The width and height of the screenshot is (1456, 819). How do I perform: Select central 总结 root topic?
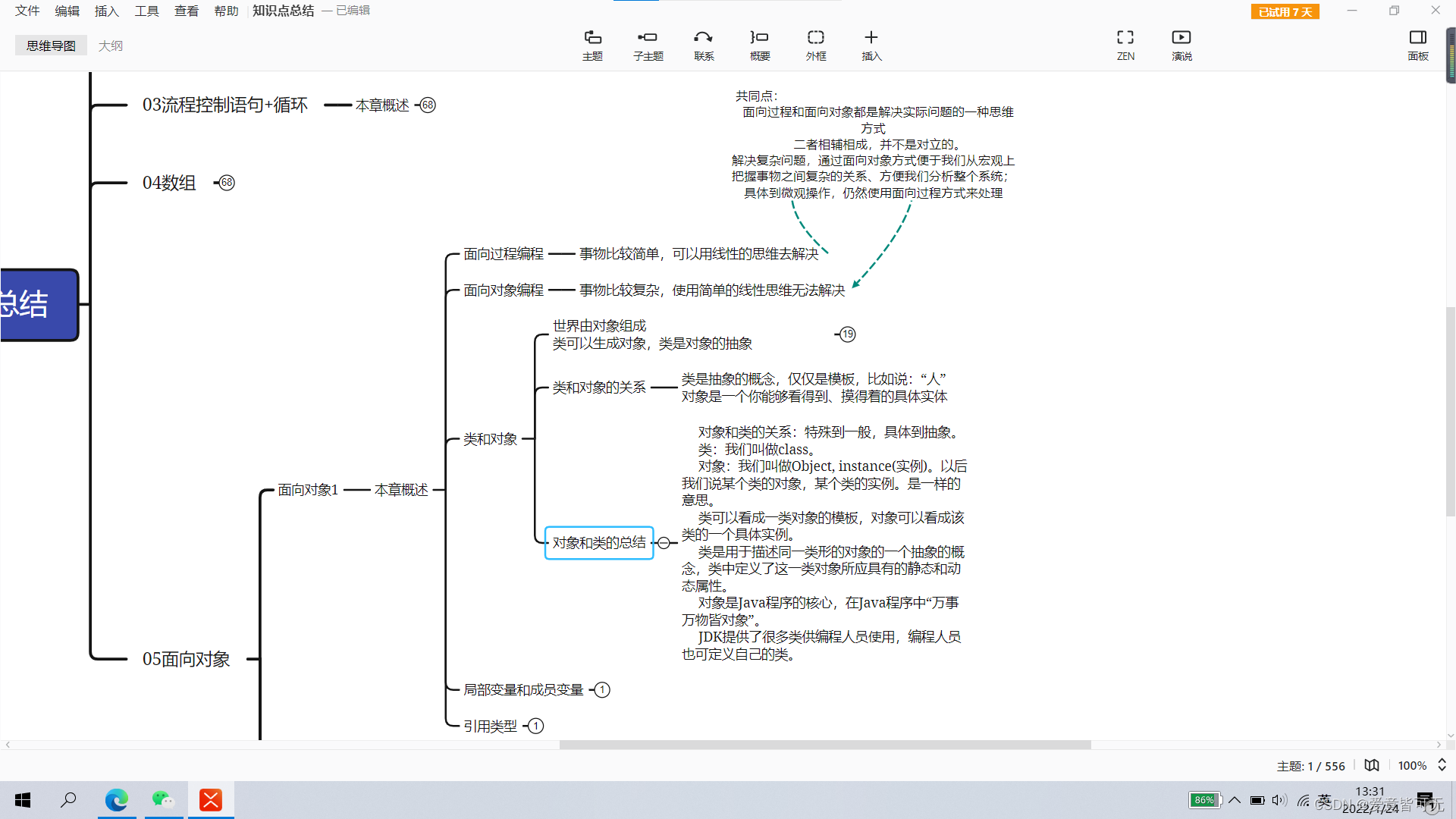coord(38,305)
